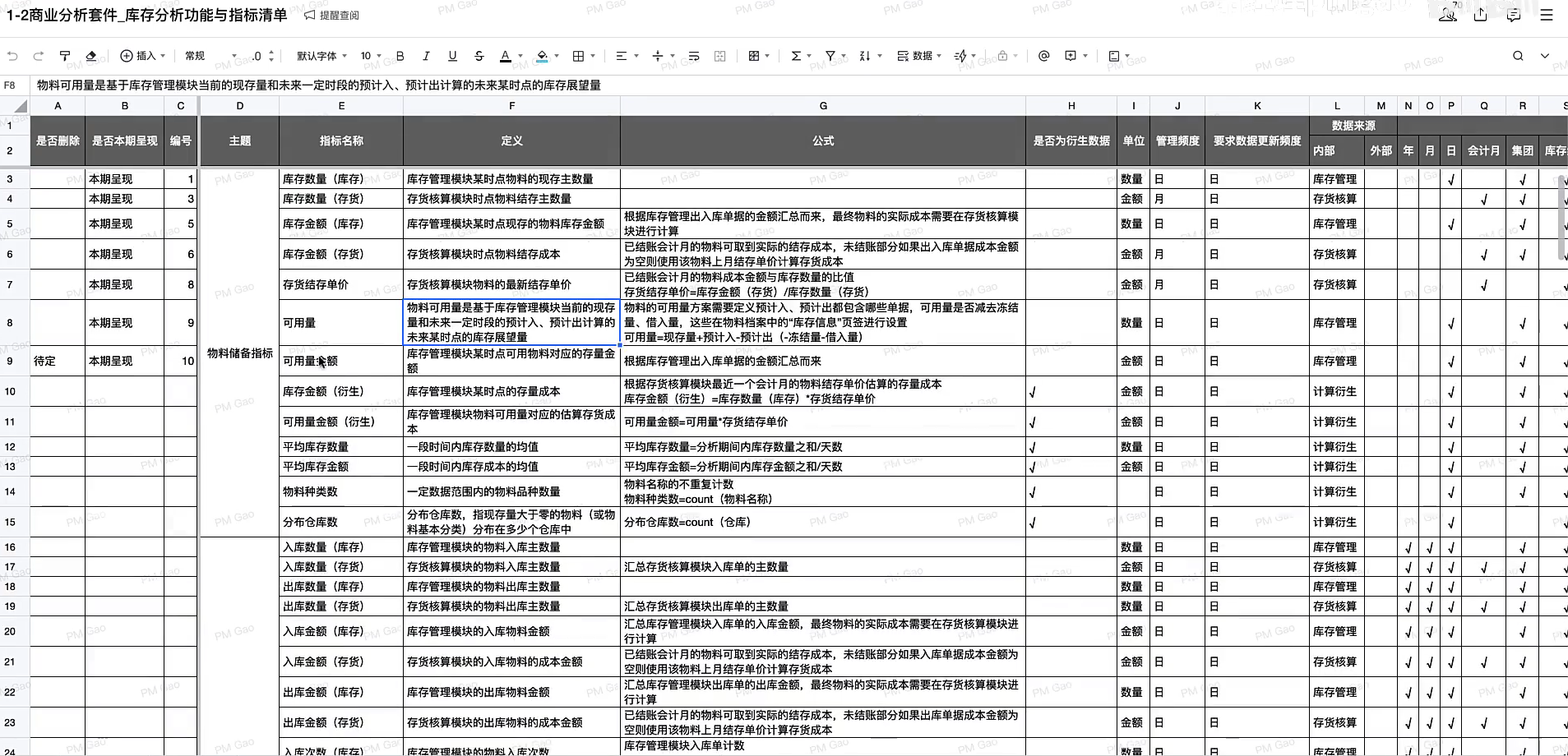
Task: Open the comments panel icon
Action: point(1514,15)
